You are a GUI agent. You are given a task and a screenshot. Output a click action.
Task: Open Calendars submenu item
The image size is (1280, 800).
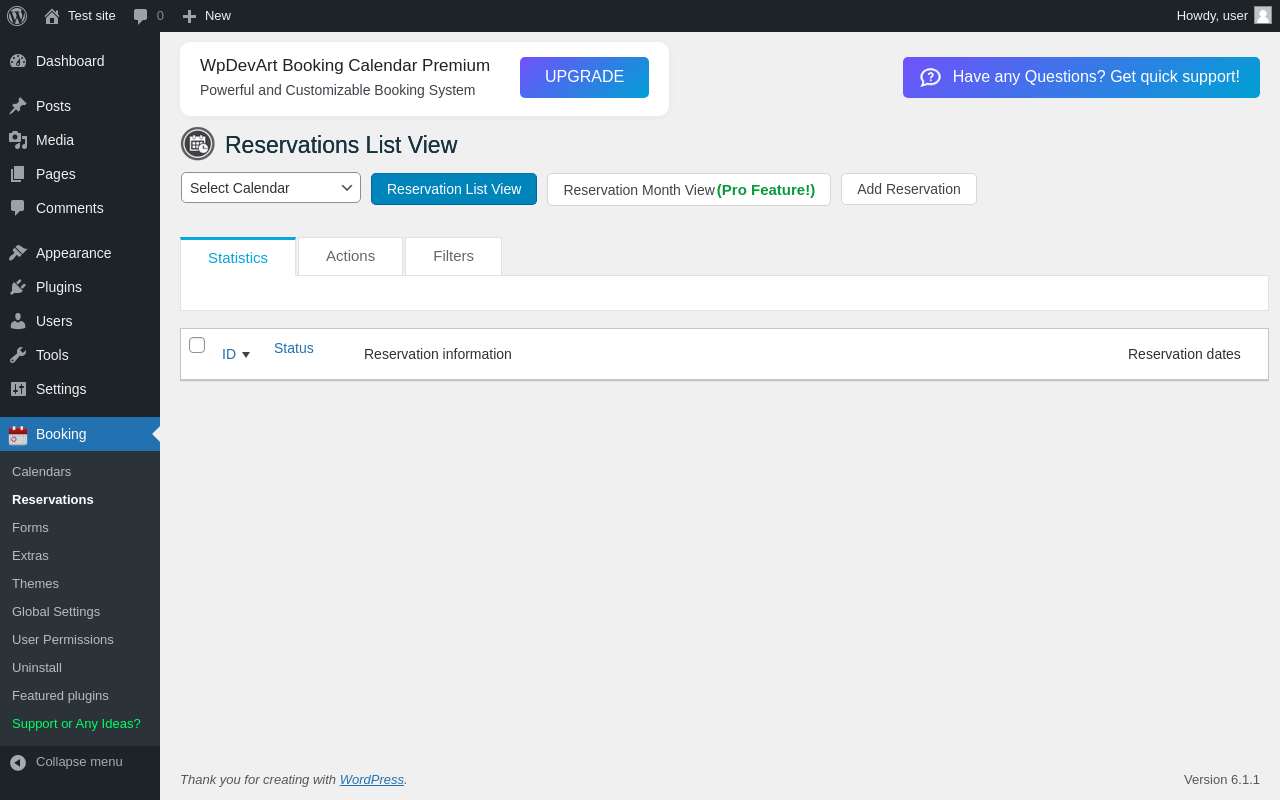pos(42,471)
